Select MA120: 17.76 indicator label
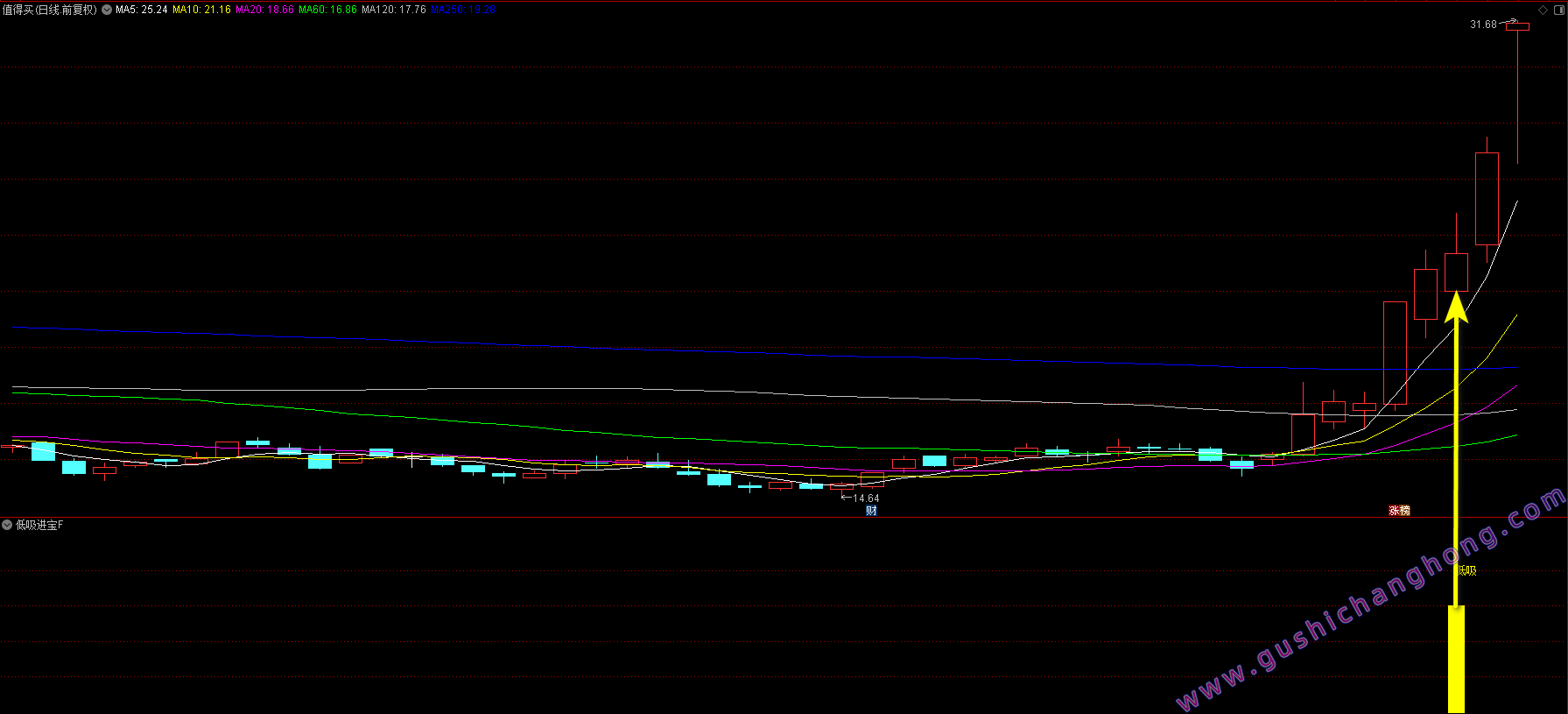 pos(394,10)
